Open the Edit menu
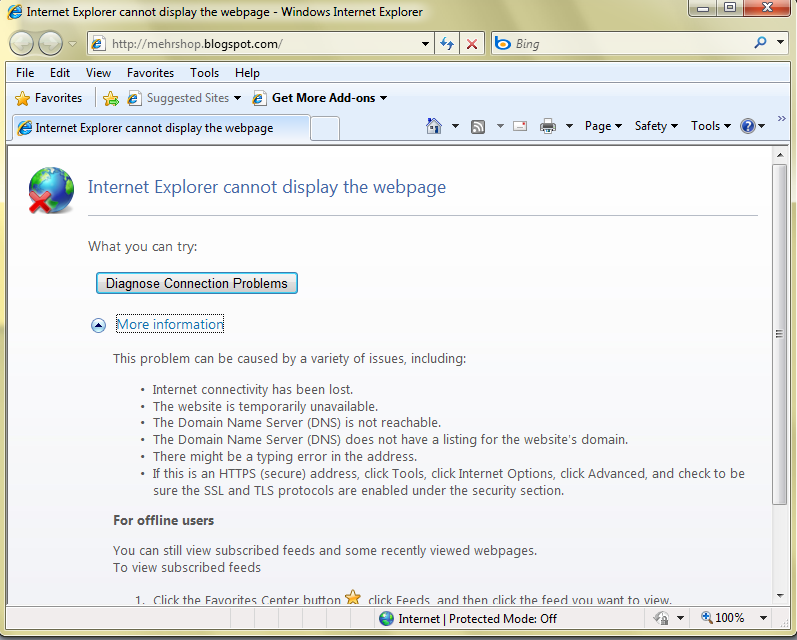 coord(59,73)
